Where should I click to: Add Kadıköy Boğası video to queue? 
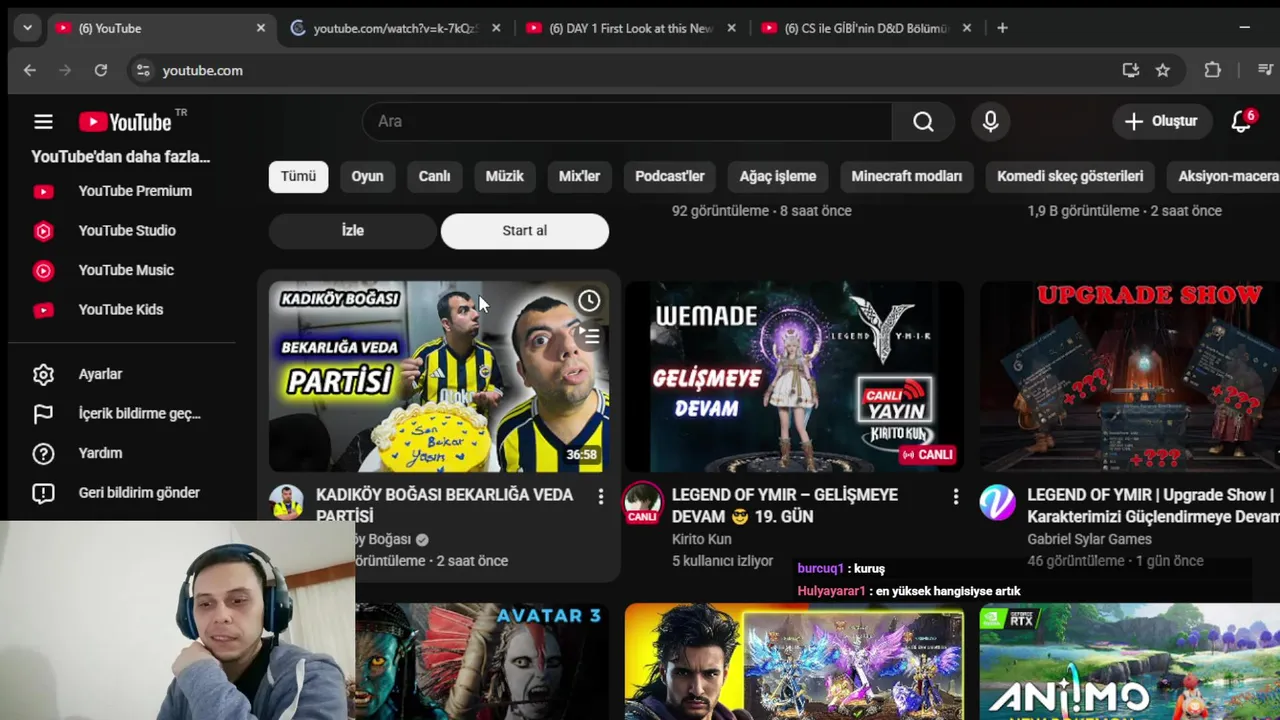tap(590, 337)
